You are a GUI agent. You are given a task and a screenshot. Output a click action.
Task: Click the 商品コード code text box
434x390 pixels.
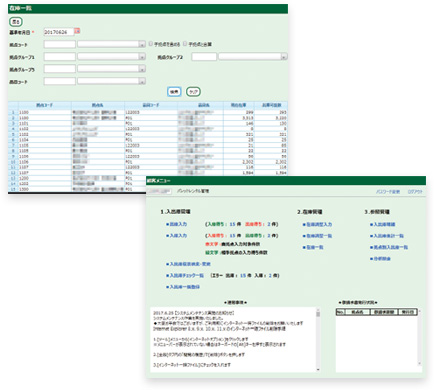(x=60, y=81)
